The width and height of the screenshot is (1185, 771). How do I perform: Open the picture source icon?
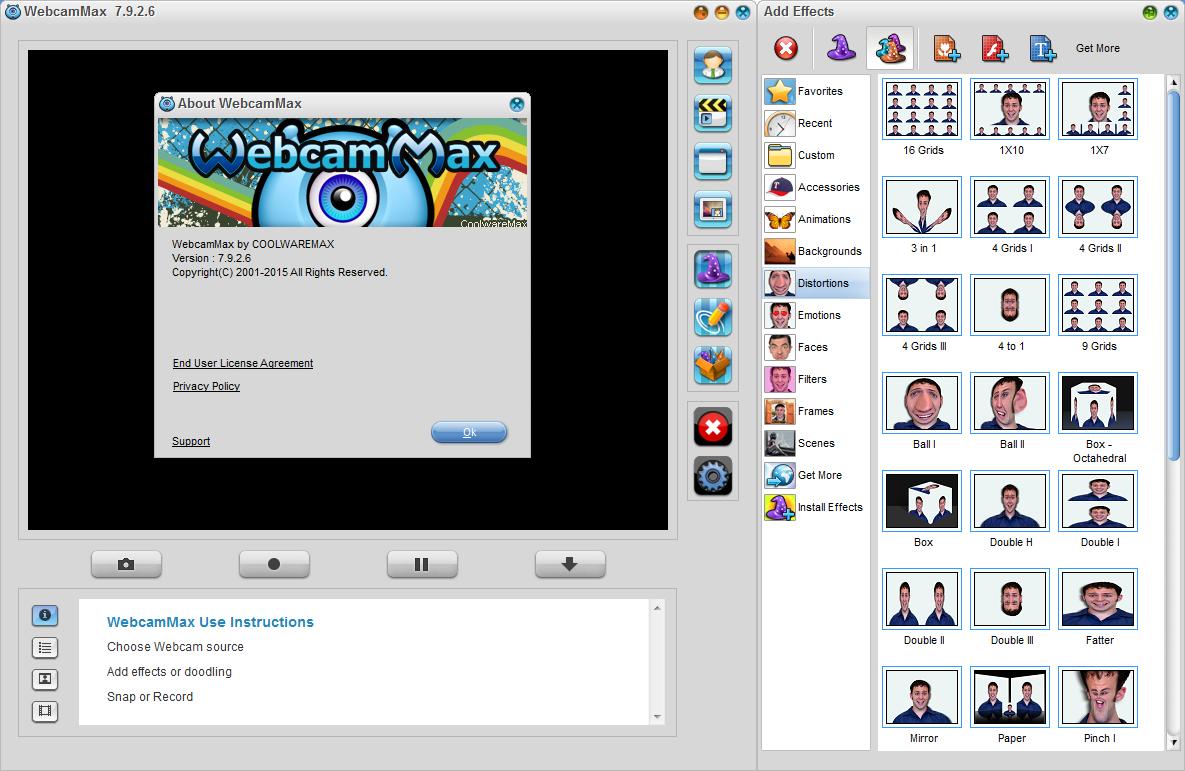713,209
